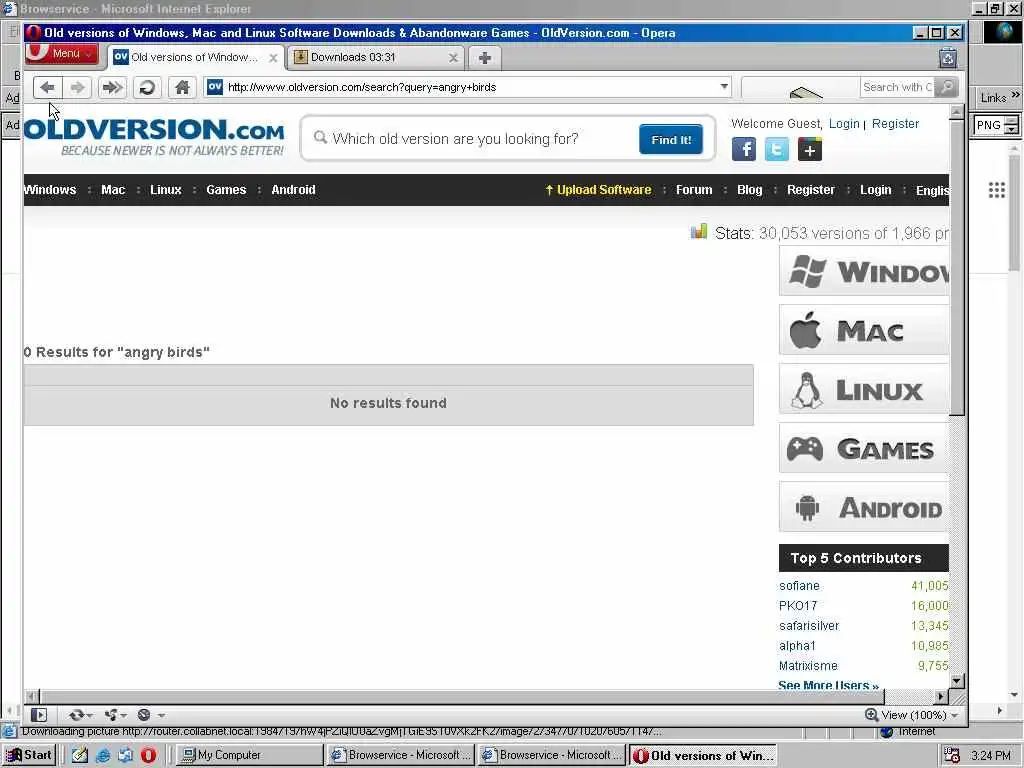Open the Android category banner
Screen dimensions: 1024x768
[x=863, y=507]
